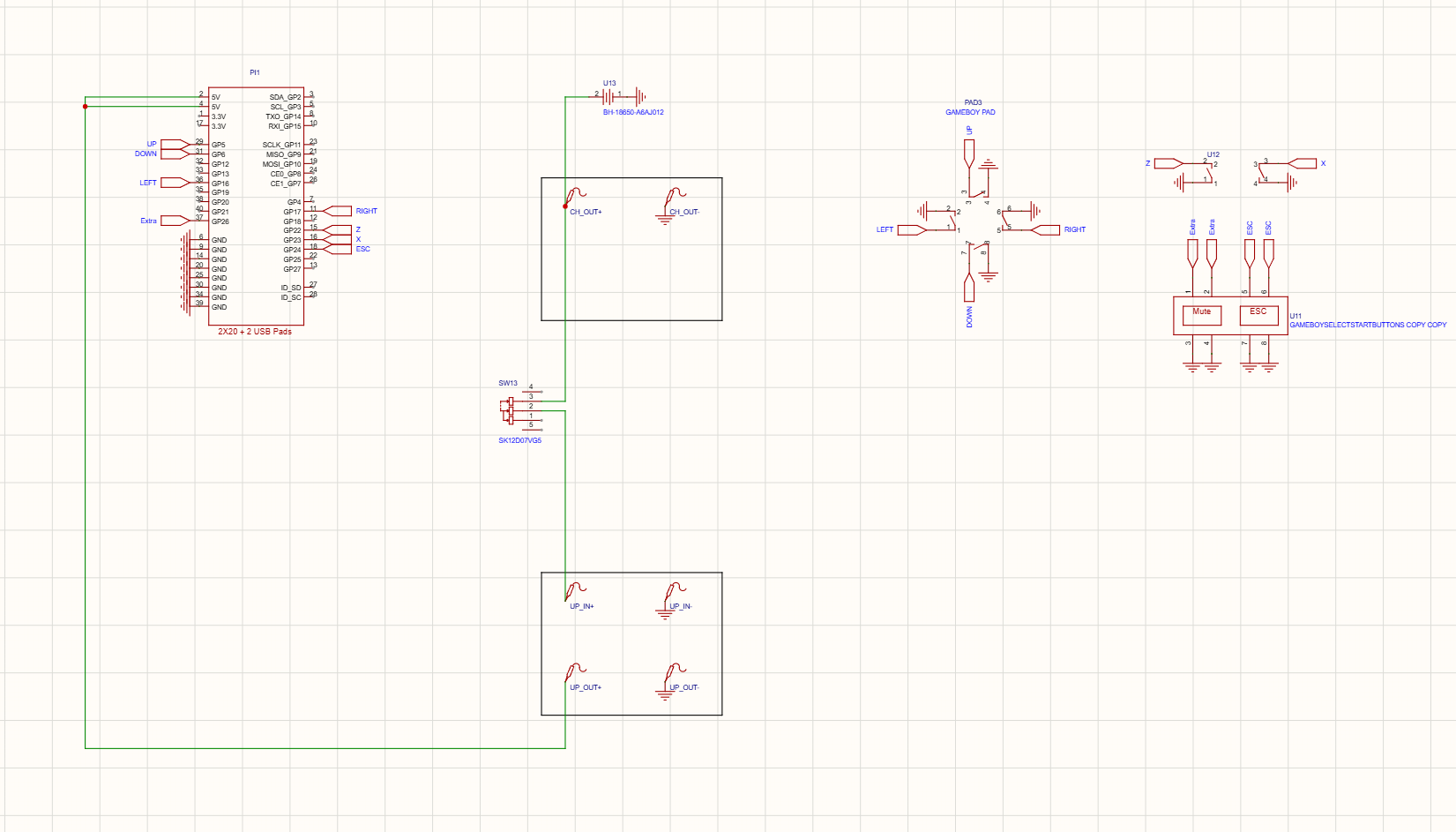1456x832 pixels.
Task: Select the DOWN port on GAMEBOY PAD
Action: (x=969, y=288)
